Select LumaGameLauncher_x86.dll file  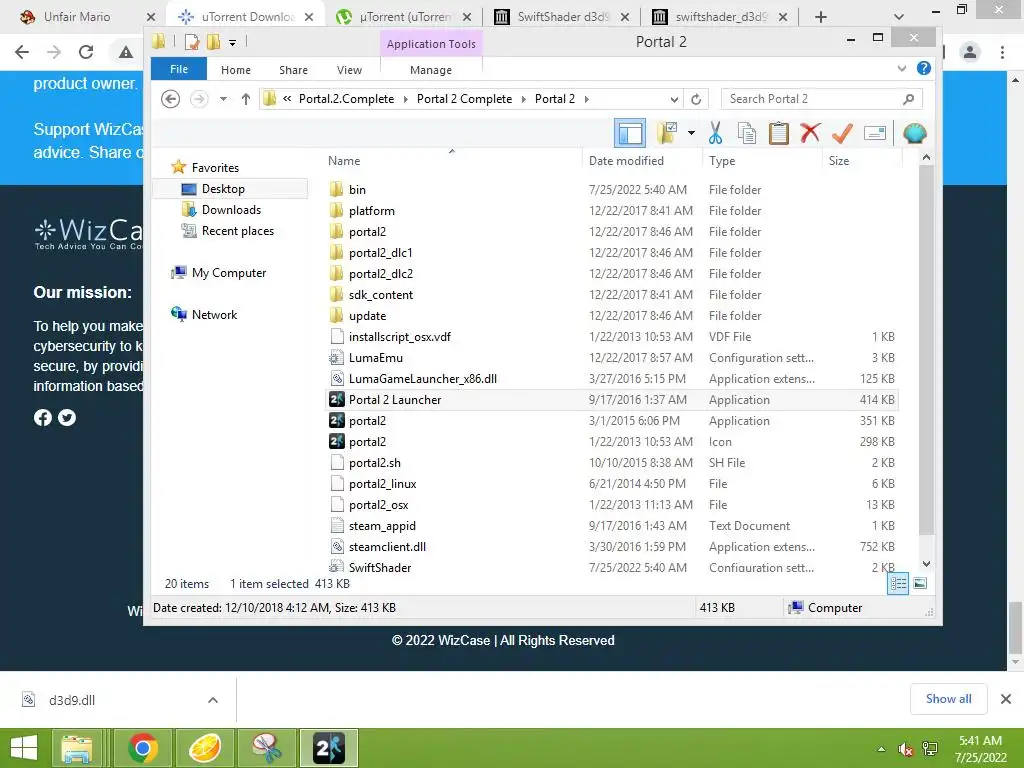tap(423, 379)
